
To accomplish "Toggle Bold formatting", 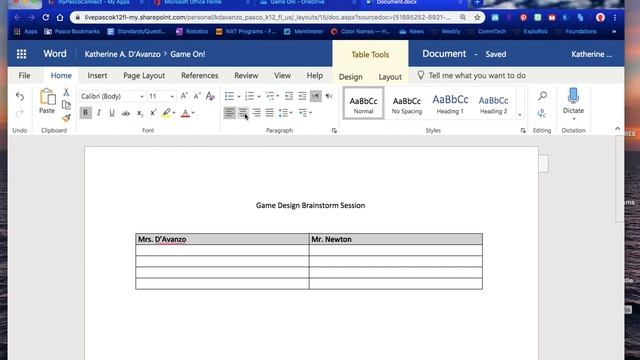I will (85, 113).
